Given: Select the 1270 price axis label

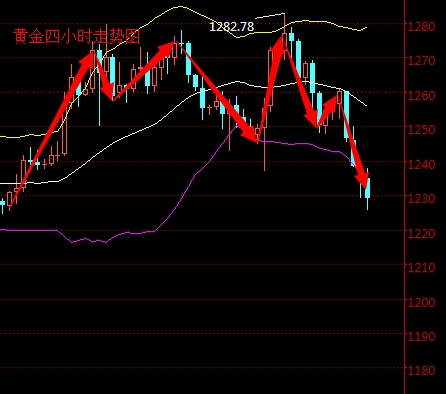Looking at the screenshot, I should [x=422, y=61].
